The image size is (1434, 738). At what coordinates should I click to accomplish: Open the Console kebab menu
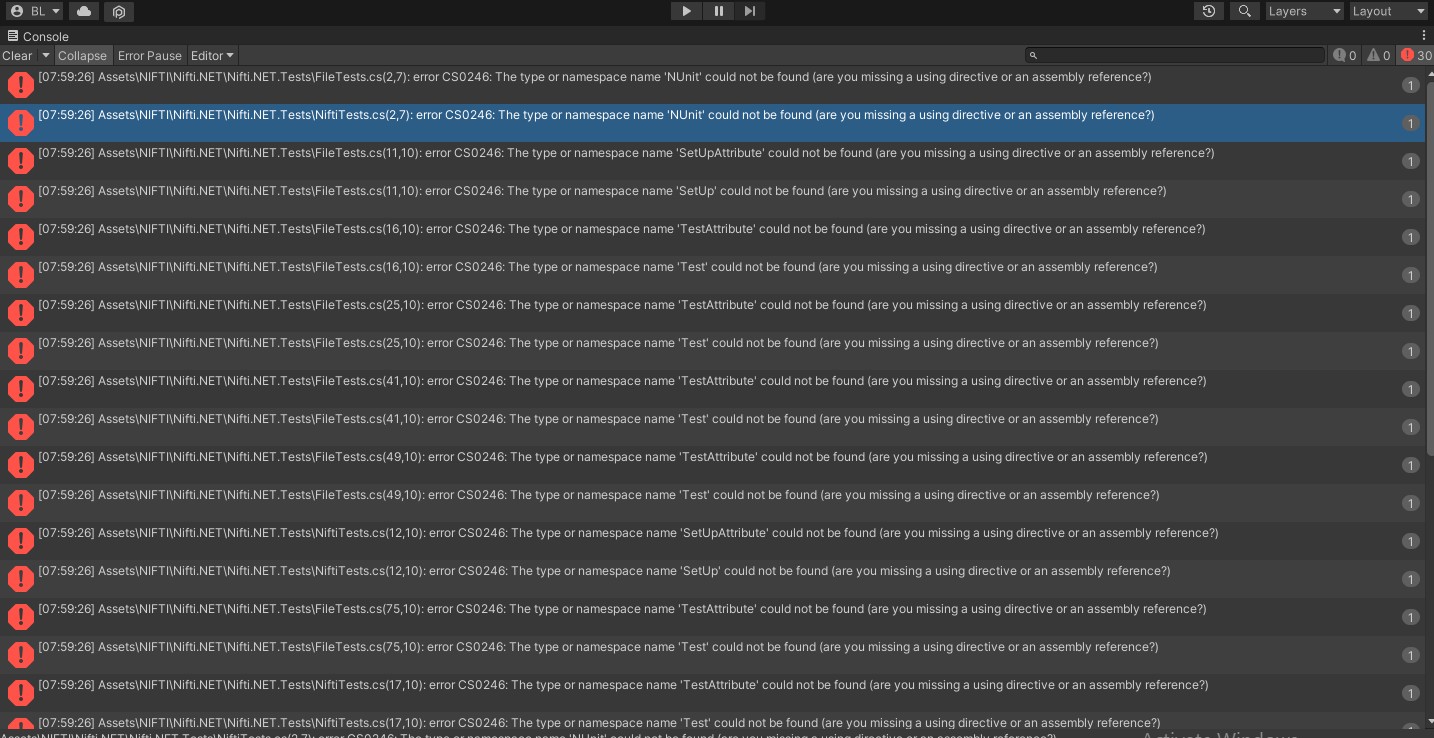pos(1424,36)
